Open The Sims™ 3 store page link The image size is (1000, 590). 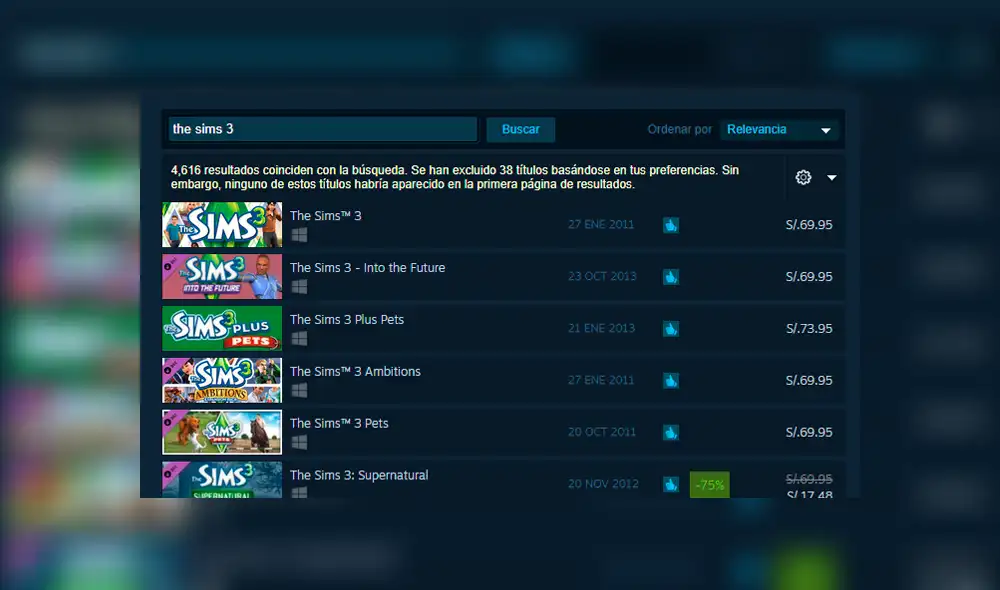(x=325, y=215)
